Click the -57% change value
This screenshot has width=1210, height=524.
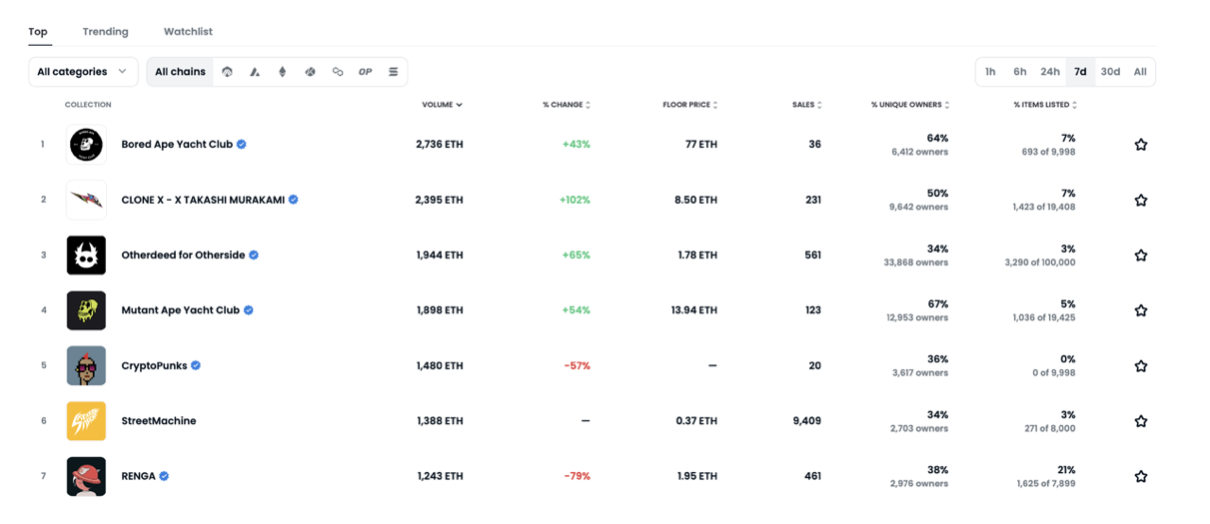577,366
